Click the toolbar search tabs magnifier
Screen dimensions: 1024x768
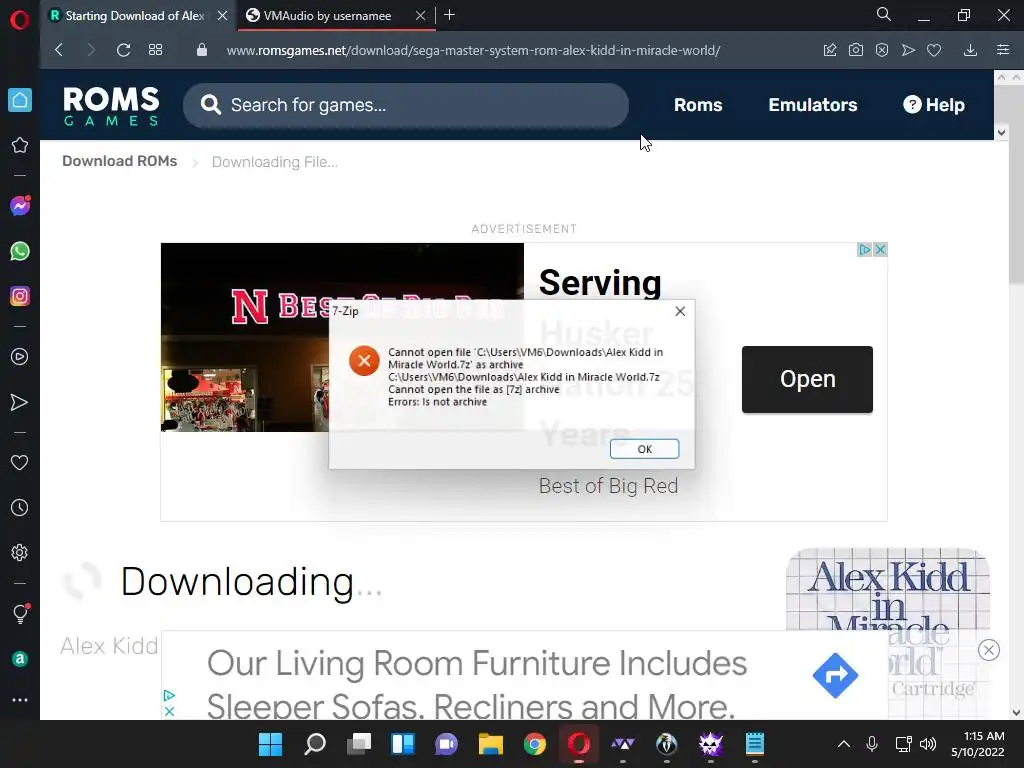click(x=884, y=14)
